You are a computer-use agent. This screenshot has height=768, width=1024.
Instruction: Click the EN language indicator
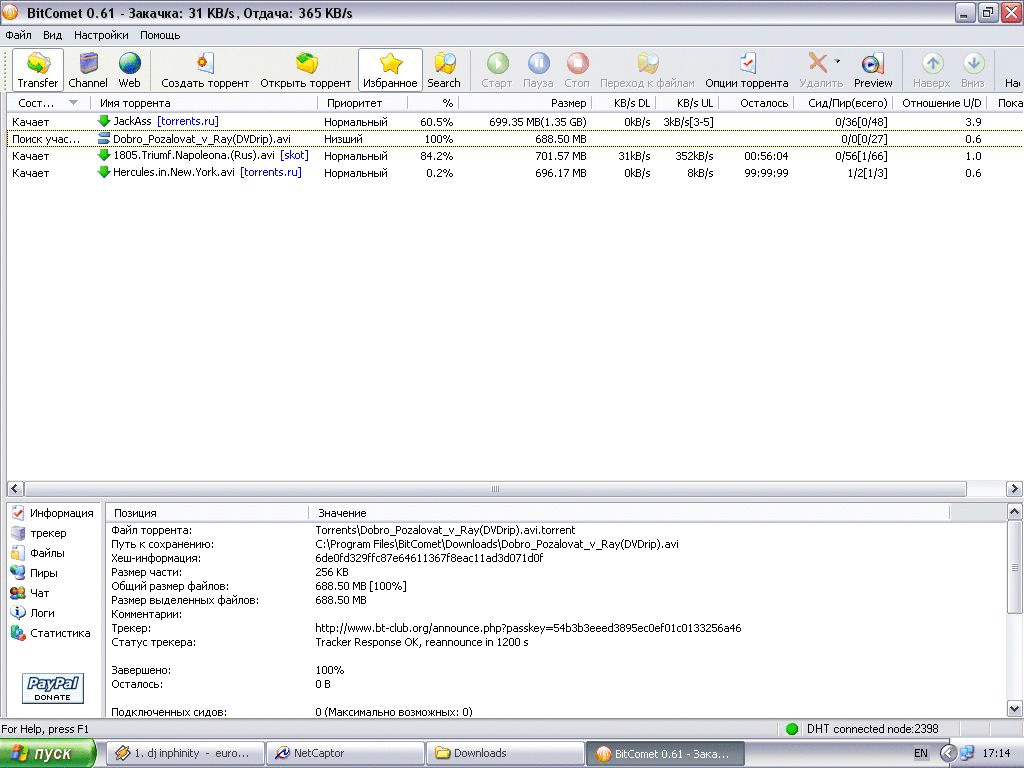(921, 753)
